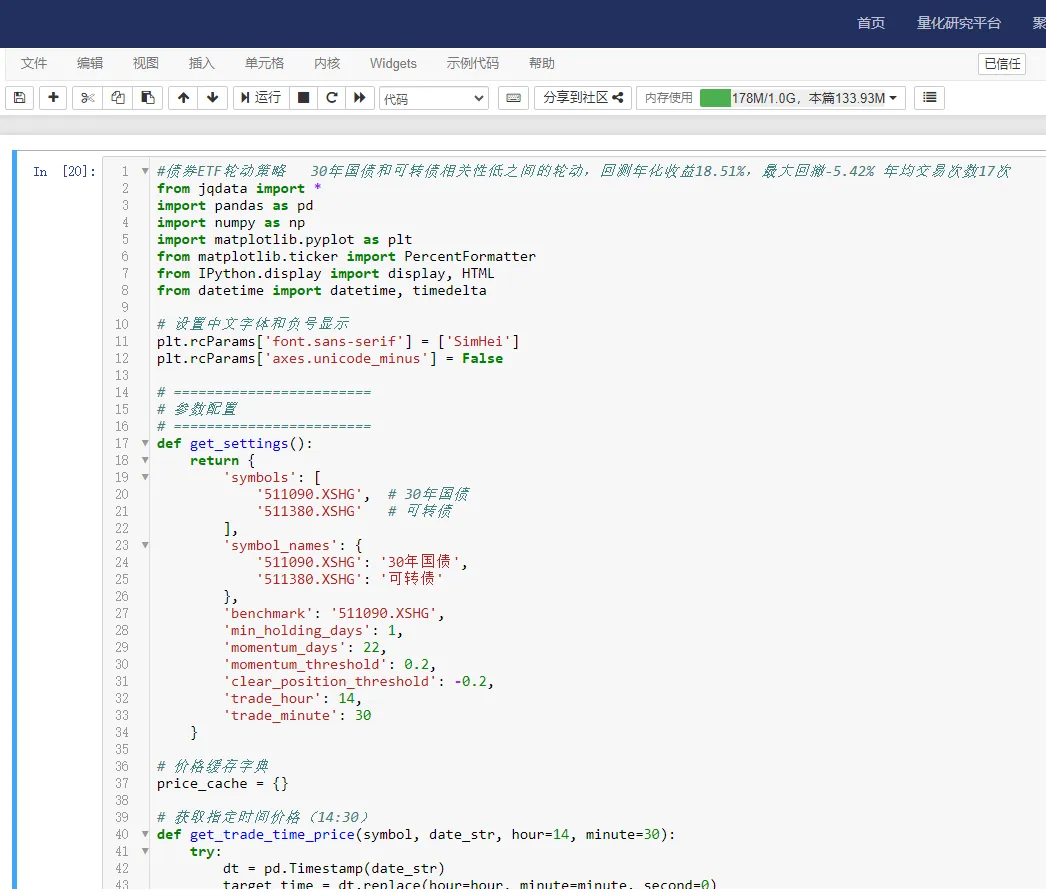Open 量化研究平台 navigation link

point(959,23)
